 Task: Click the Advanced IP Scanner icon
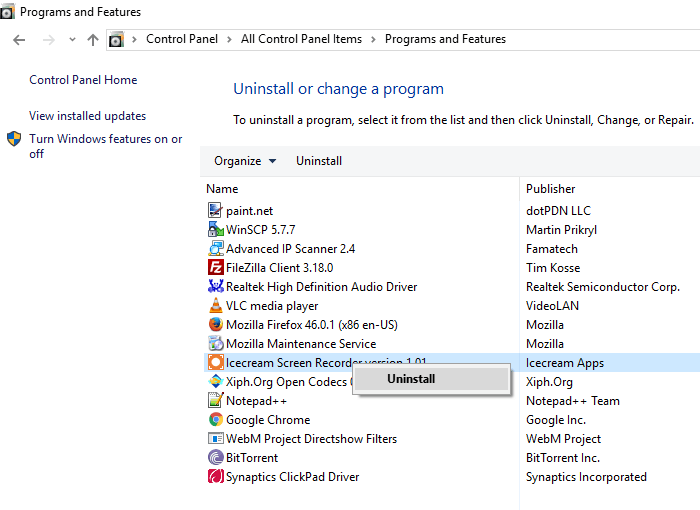215,248
